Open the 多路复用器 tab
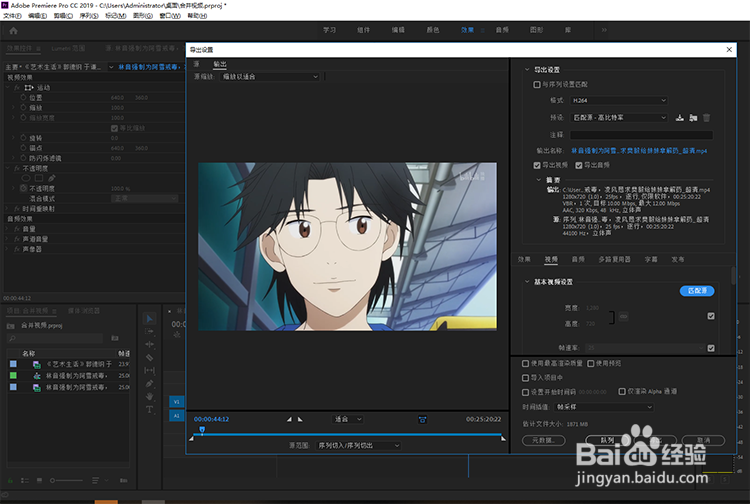 pyautogui.click(x=615, y=259)
